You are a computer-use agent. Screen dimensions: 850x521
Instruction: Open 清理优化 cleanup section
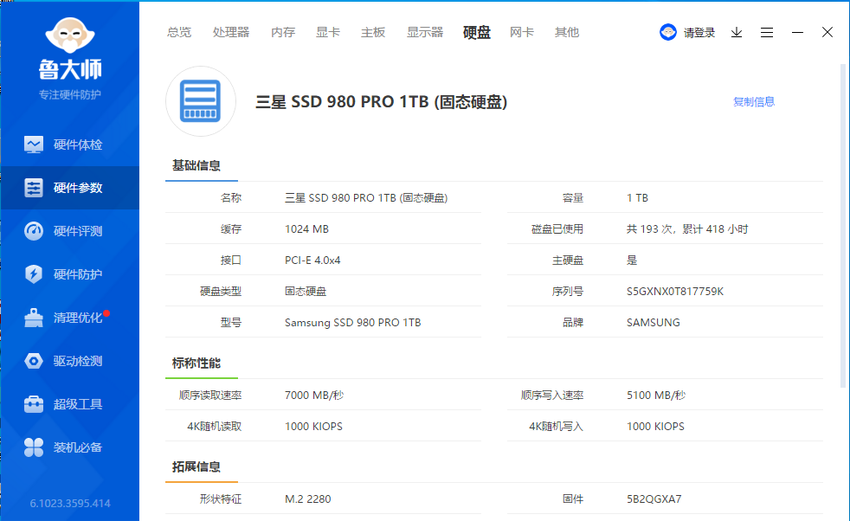pos(69,318)
